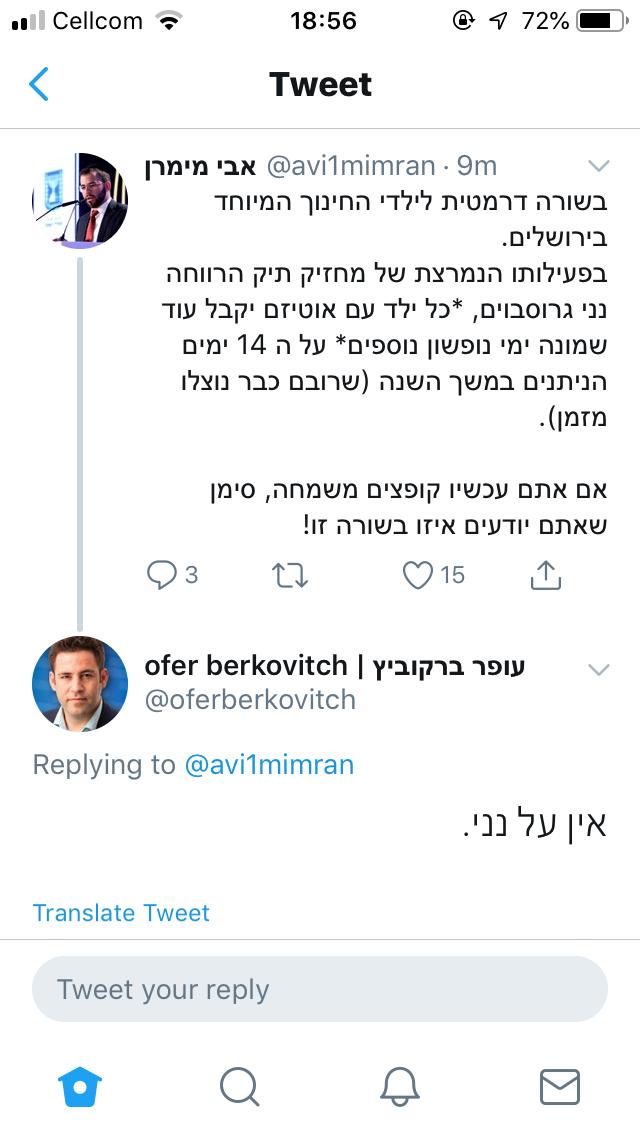Open the @avi1mimran mention link
The image size is (640, 1136).
(x=269, y=765)
